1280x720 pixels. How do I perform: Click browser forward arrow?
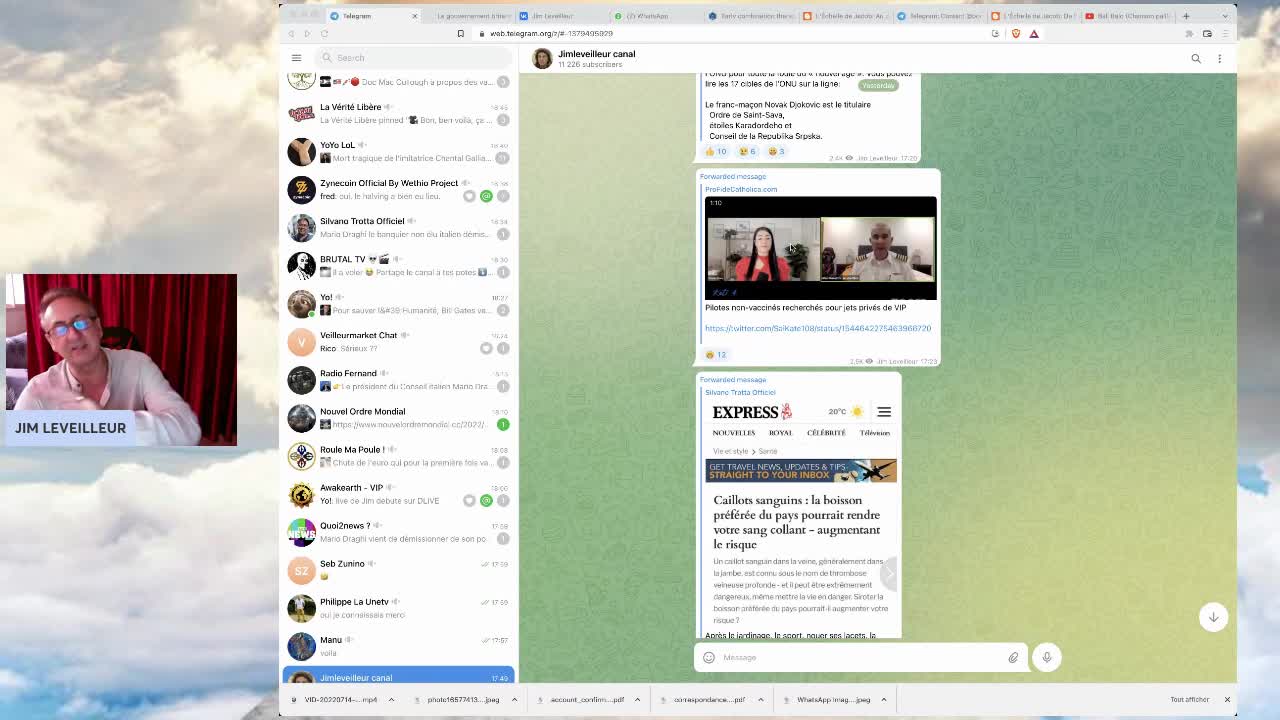tap(307, 34)
